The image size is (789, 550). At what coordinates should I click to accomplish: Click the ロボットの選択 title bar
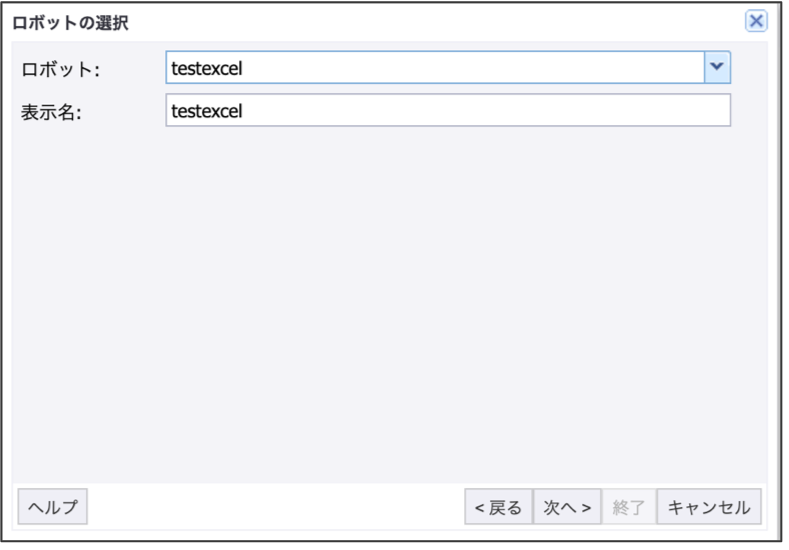click(x=380, y=21)
